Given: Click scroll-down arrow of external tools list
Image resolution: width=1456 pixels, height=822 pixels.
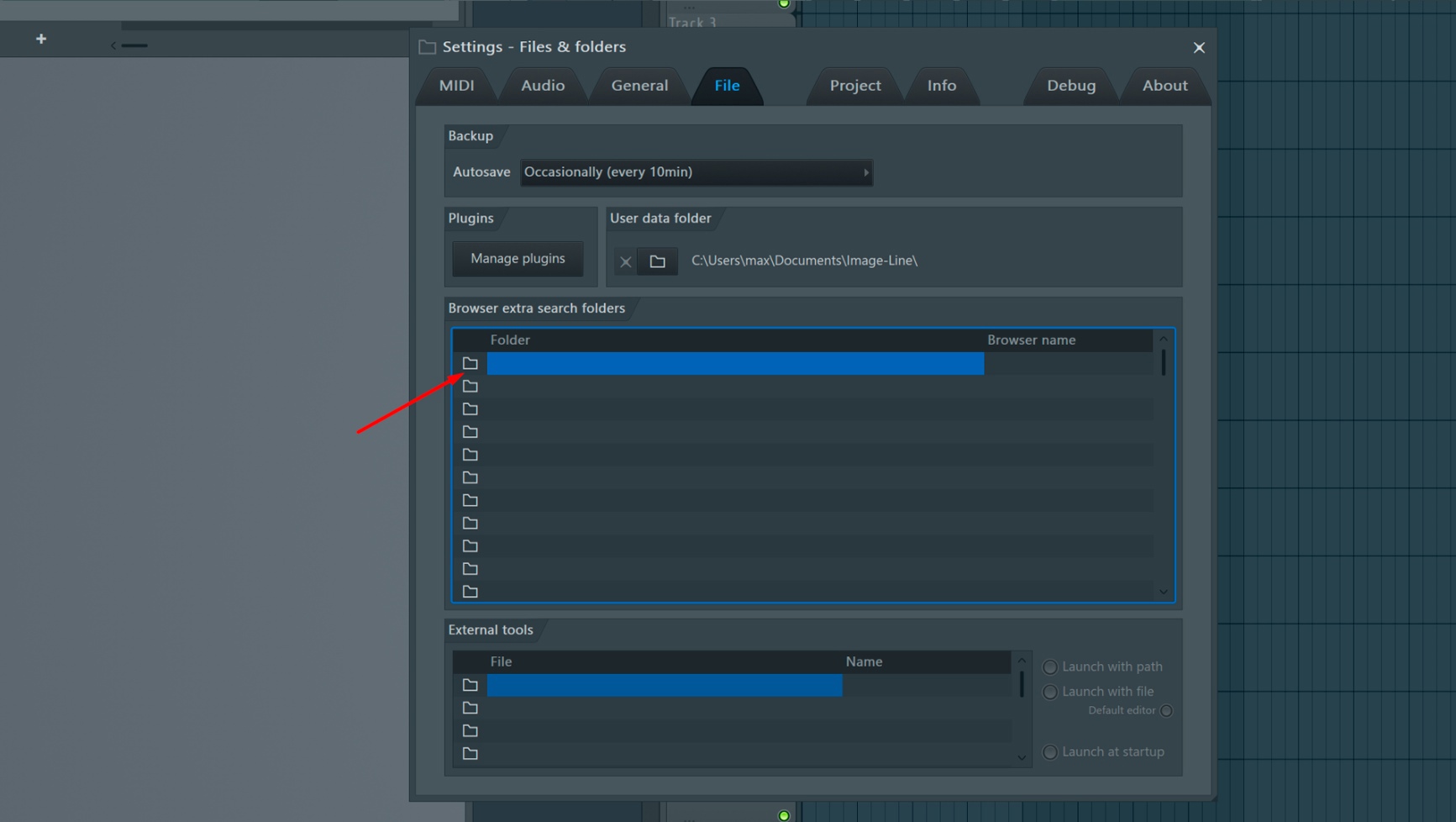Looking at the screenshot, I should pos(1022,757).
